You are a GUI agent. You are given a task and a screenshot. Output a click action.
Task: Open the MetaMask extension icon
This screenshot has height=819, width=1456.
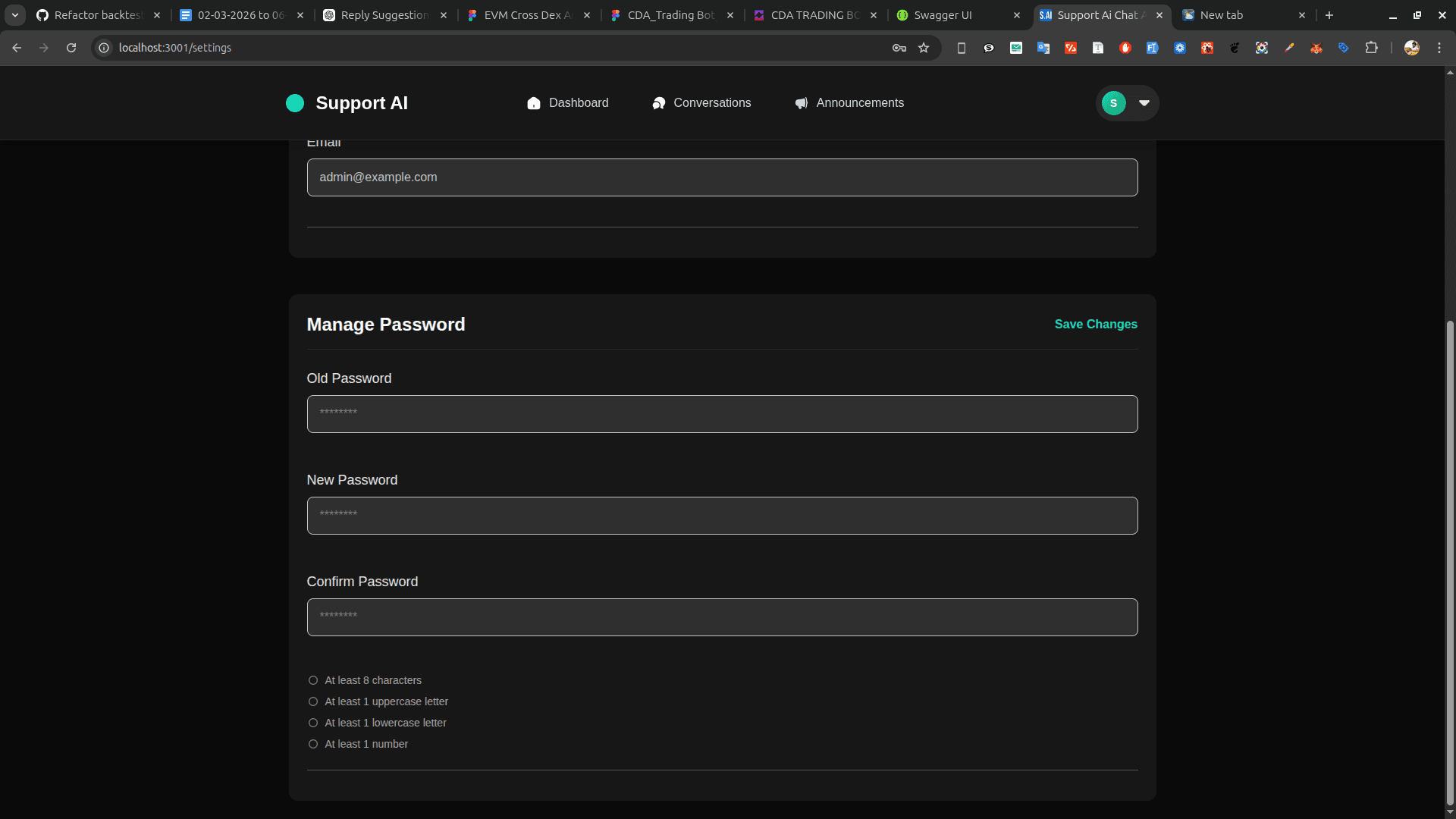point(1316,47)
